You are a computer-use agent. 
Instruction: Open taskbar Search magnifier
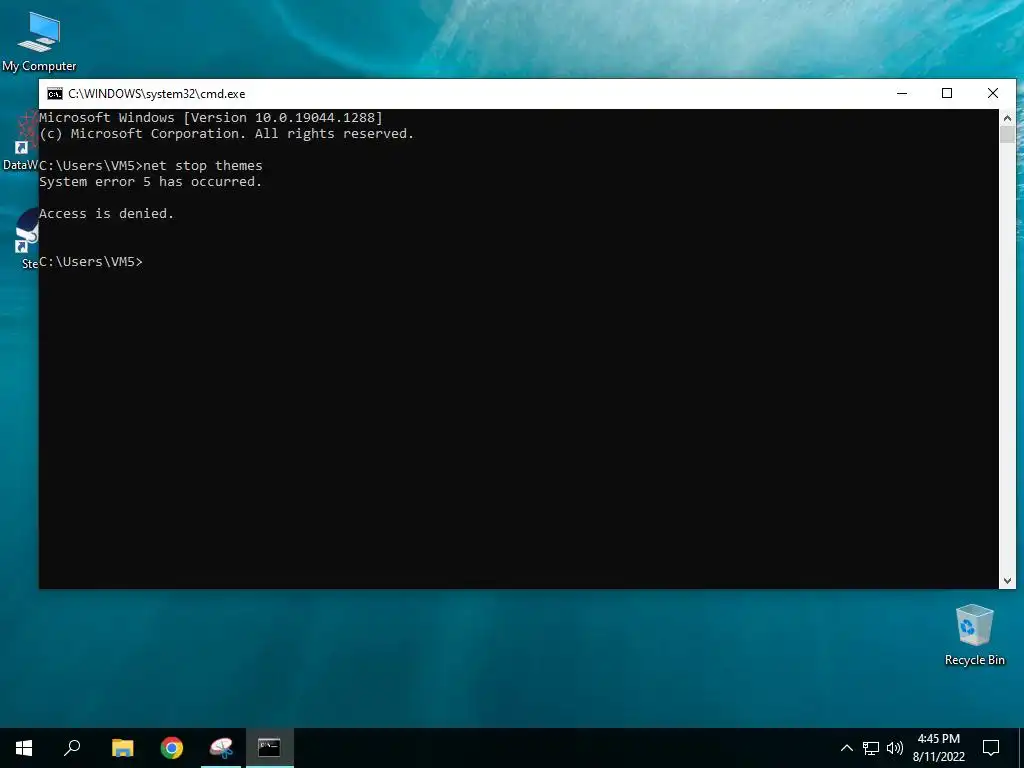point(72,748)
